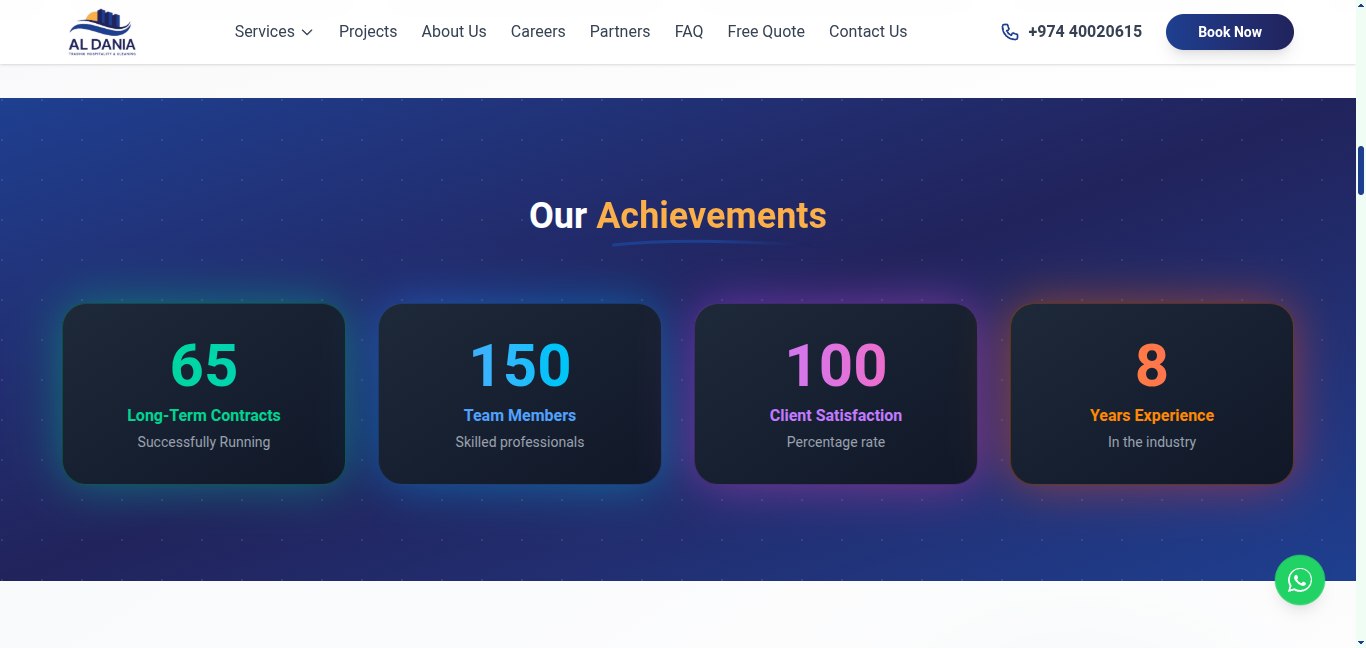The width and height of the screenshot is (1366, 648).
Task: Click the 150 Team Members card
Action: coord(520,394)
